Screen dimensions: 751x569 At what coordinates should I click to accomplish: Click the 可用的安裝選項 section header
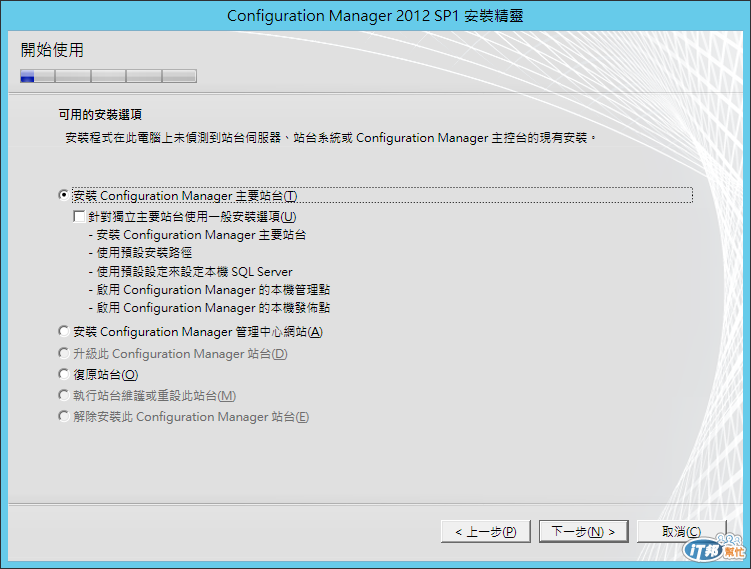tap(100, 114)
